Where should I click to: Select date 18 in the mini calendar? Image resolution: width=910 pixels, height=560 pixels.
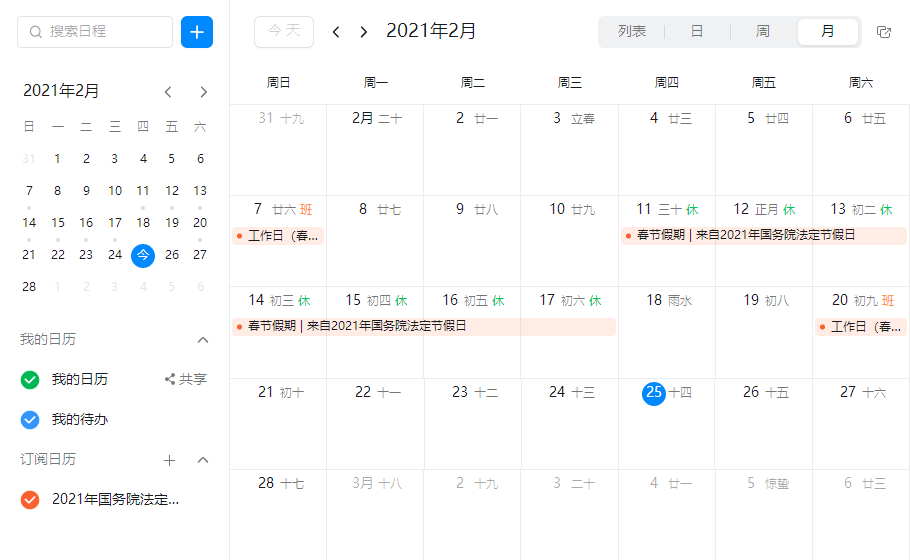(143, 223)
